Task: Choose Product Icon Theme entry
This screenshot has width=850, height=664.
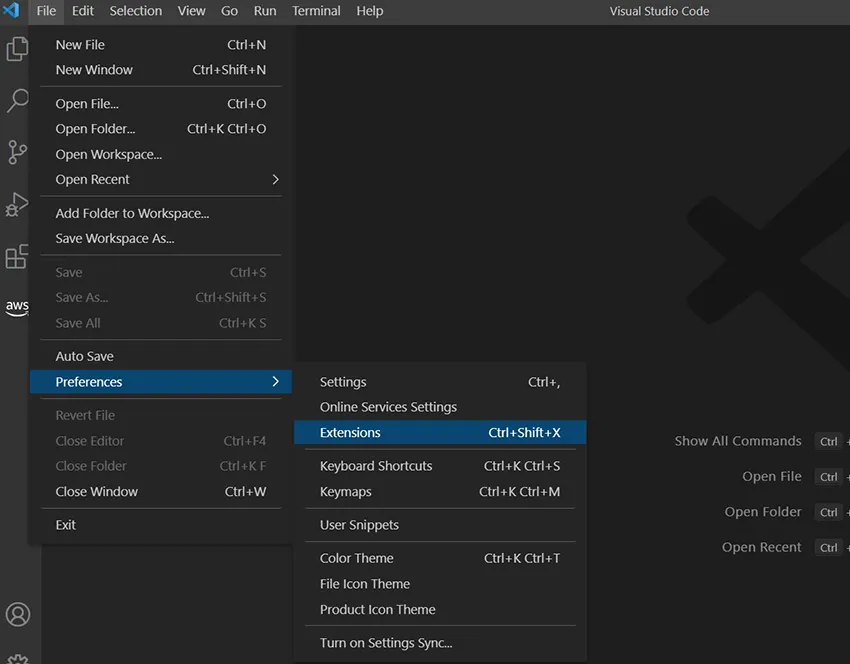Action: (440, 609)
